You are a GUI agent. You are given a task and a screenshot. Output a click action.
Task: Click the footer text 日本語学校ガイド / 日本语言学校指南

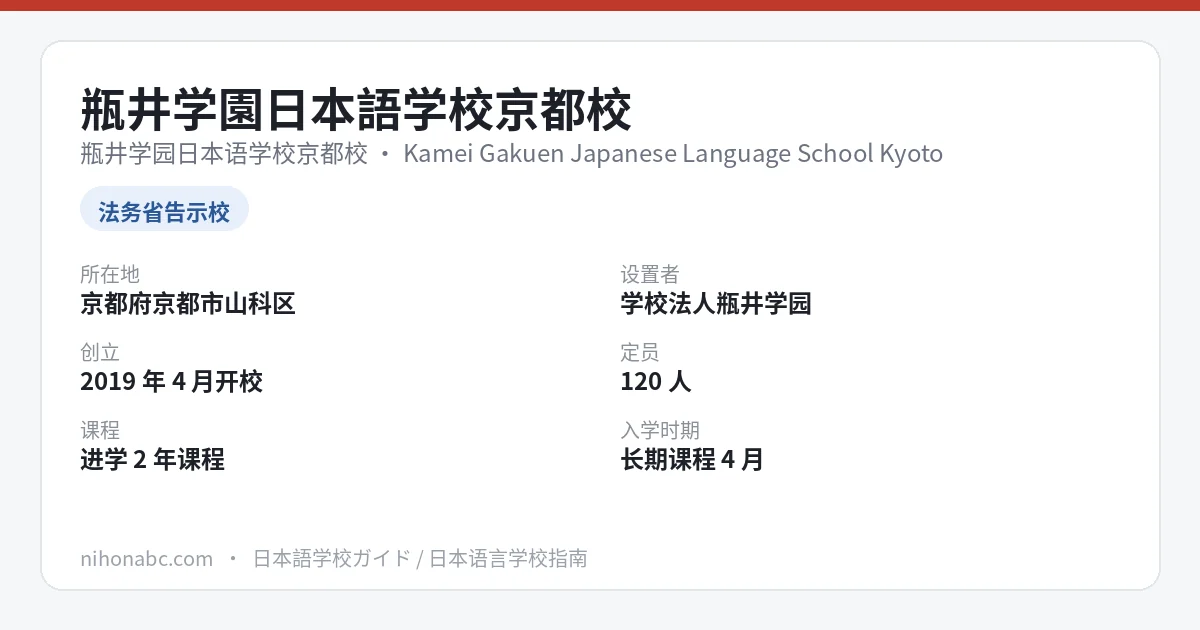click(420, 558)
